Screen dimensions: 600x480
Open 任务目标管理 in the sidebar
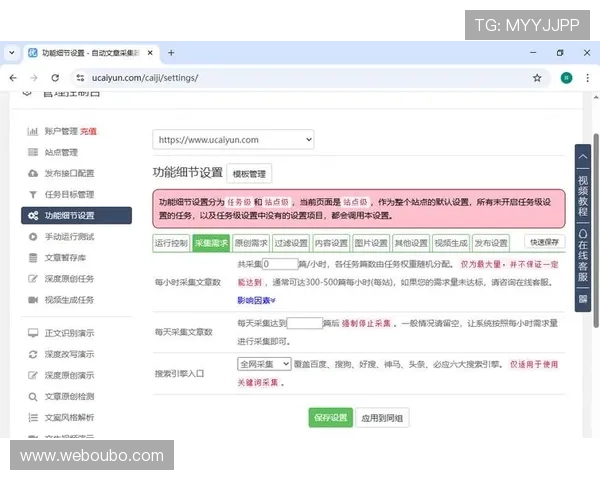click(x=69, y=194)
